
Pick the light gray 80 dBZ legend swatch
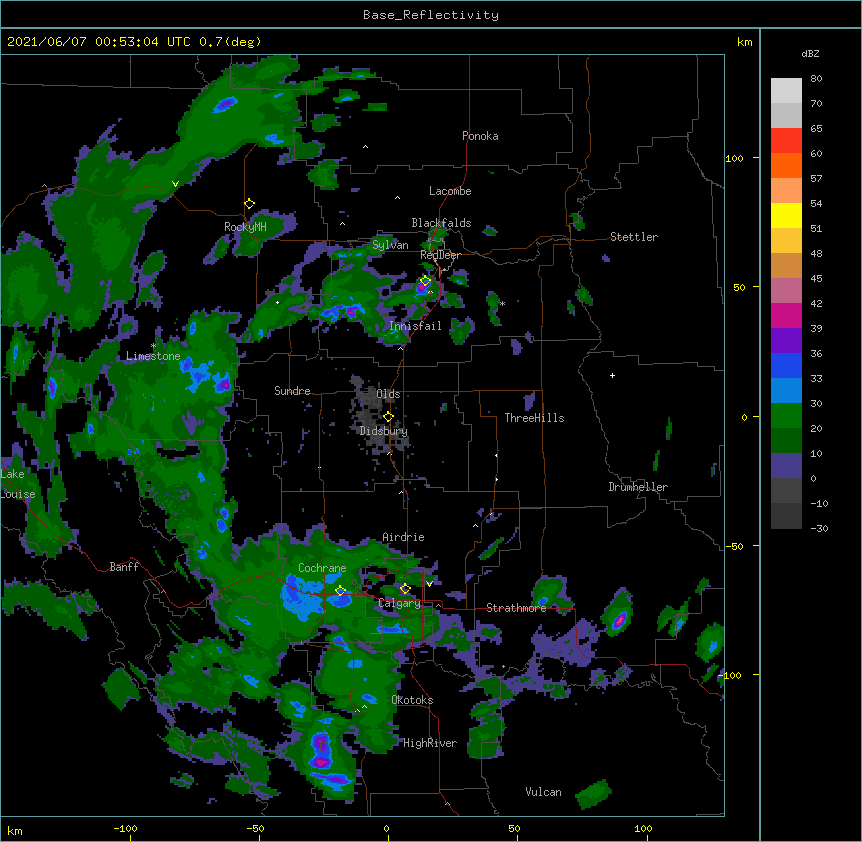click(786, 90)
